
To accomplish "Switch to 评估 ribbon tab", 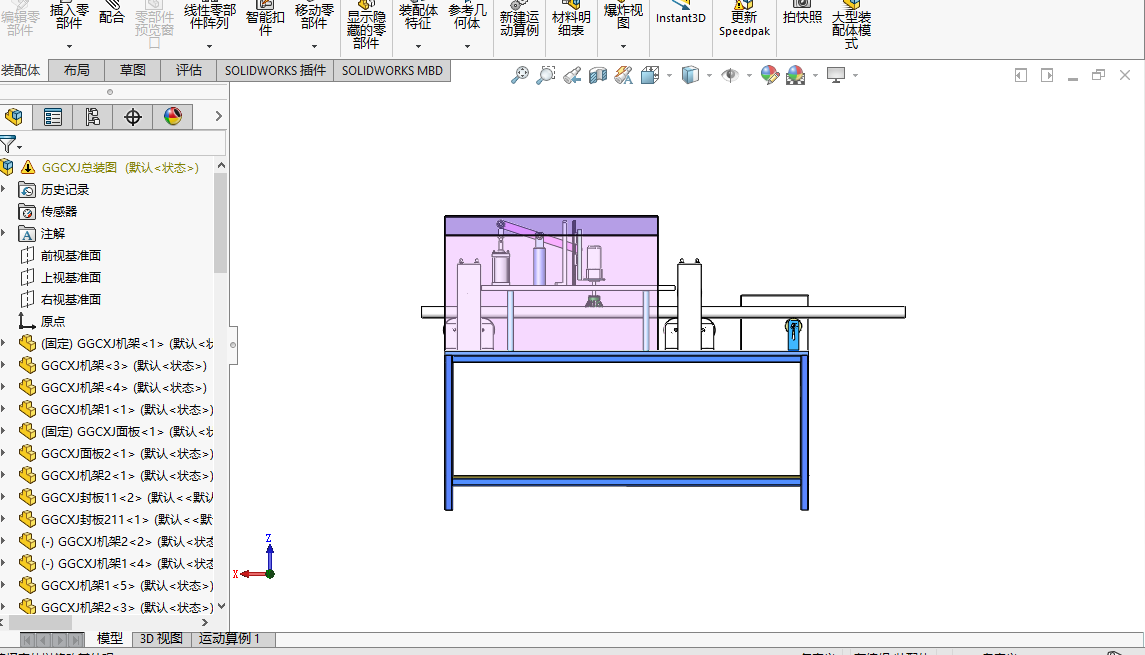I will [188, 70].
